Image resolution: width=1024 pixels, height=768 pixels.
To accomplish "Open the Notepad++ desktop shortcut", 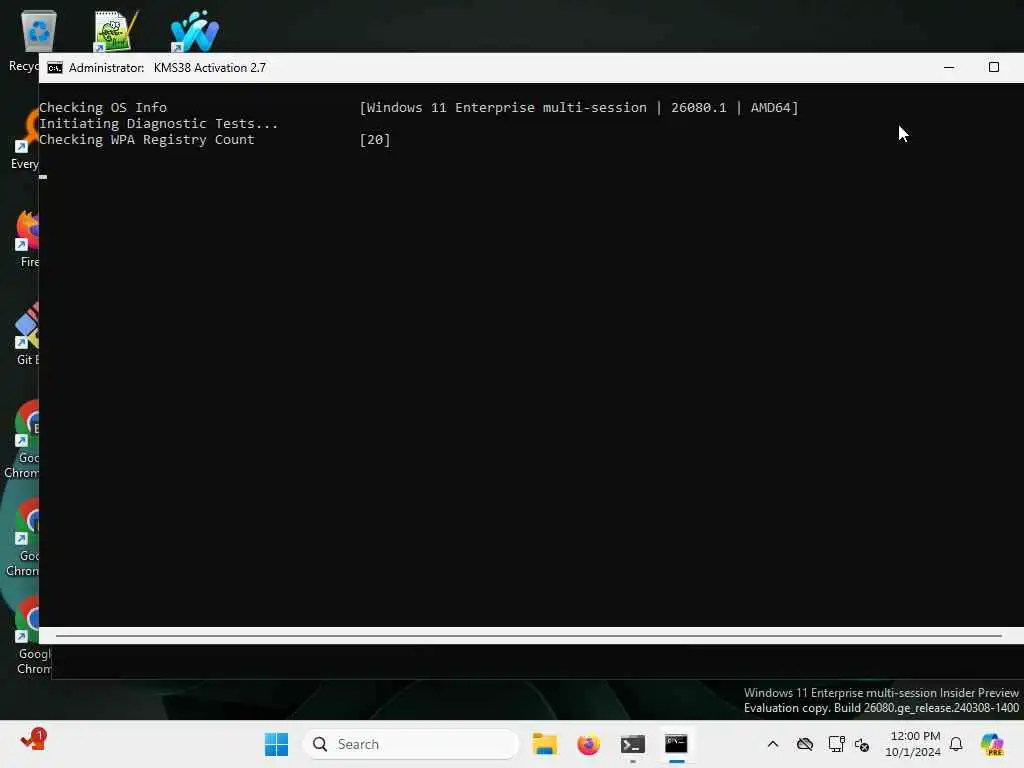I will point(115,31).
